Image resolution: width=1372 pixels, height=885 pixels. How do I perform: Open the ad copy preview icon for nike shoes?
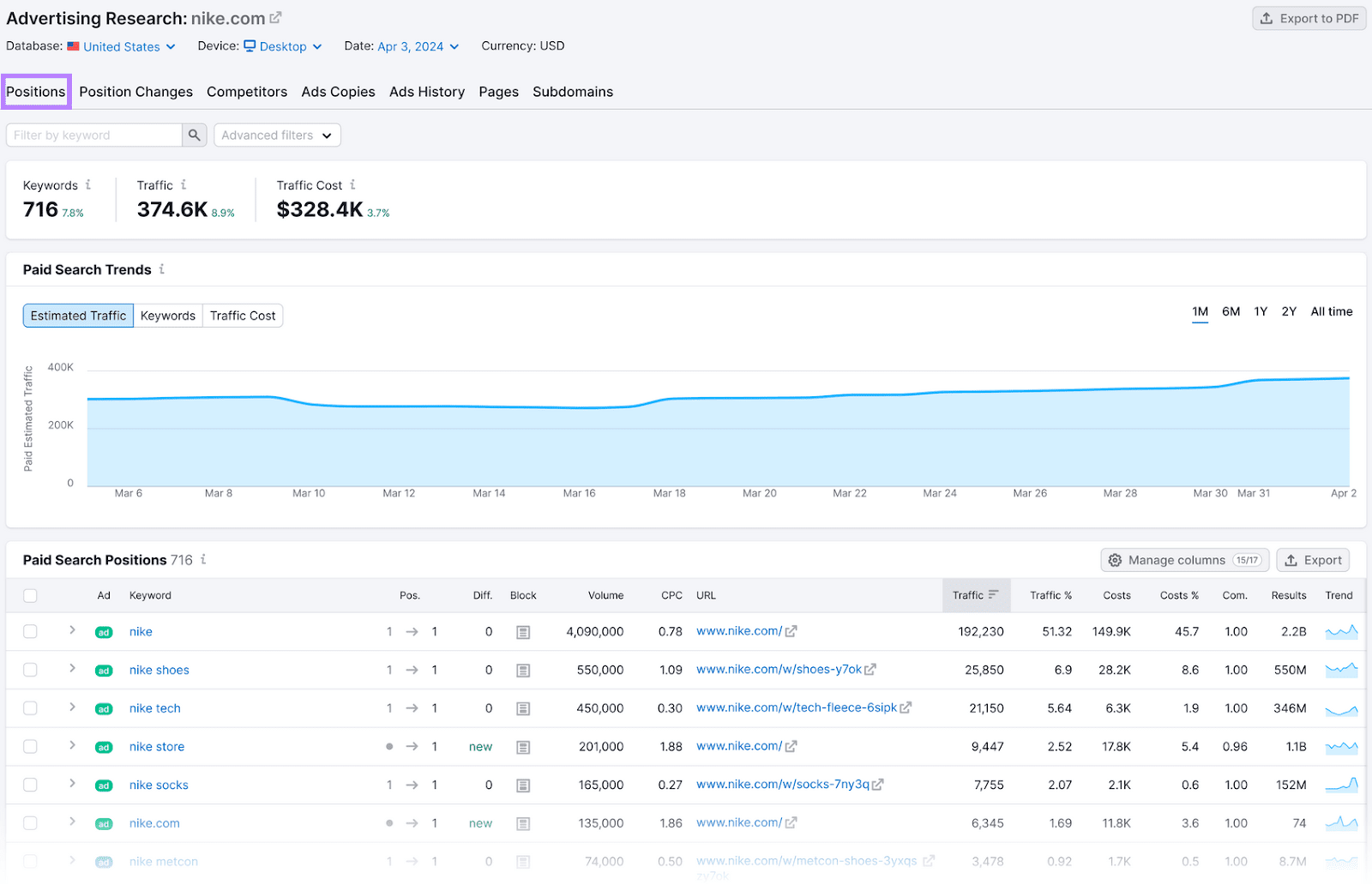pyautogui.click(x=523, y=670)
